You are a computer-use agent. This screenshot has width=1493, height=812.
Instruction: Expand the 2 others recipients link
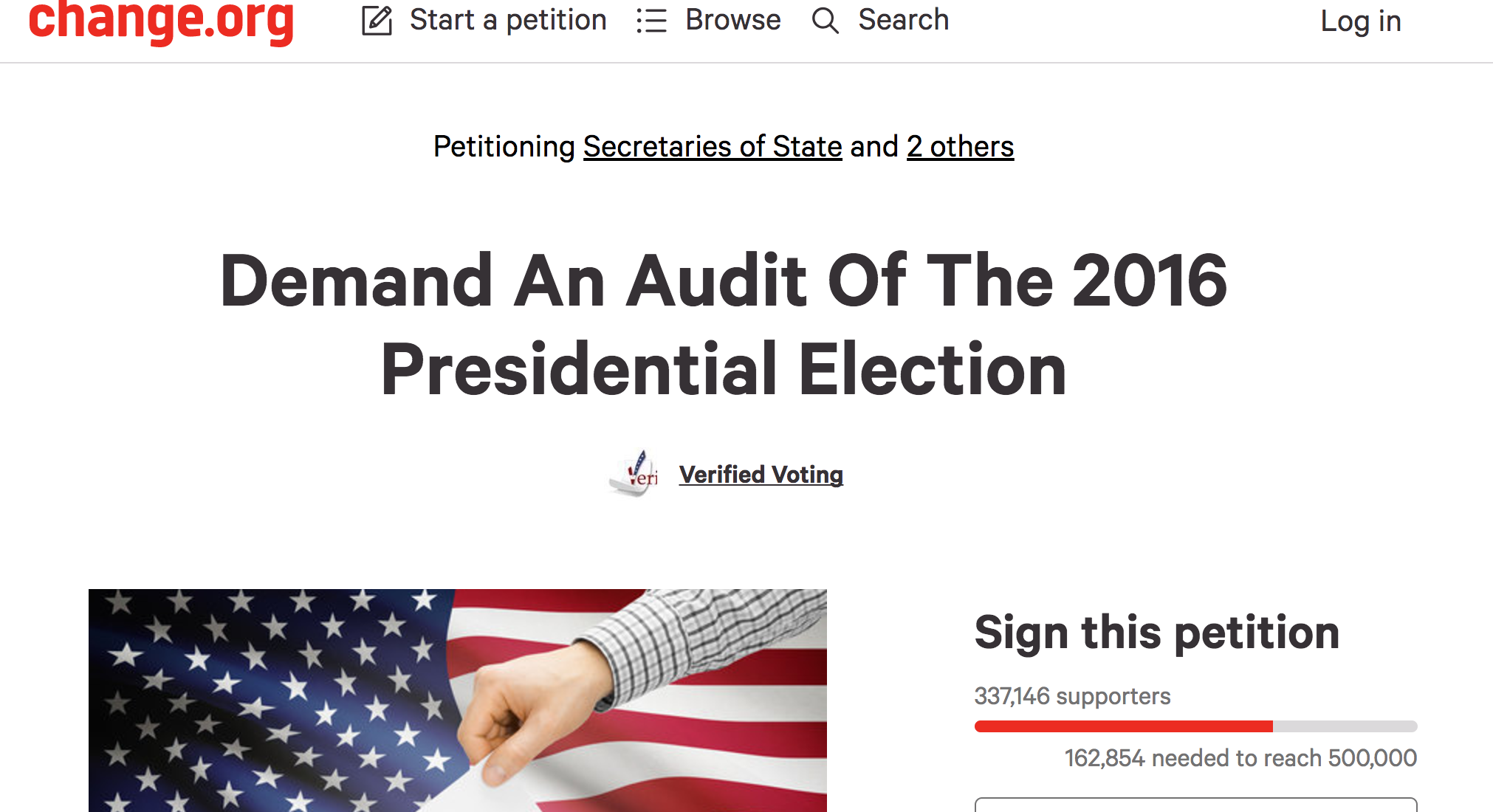click(960, 146)
